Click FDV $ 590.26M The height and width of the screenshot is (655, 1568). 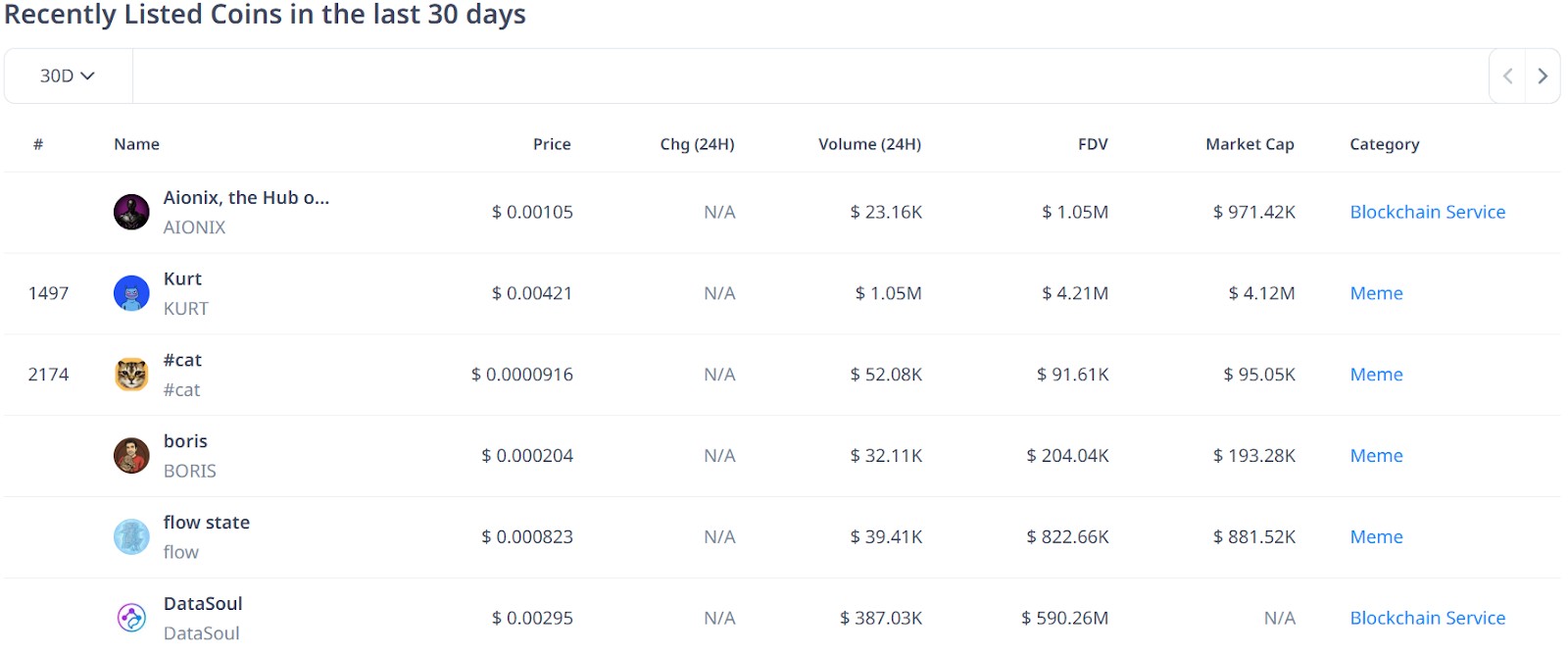coord(1065,618)
